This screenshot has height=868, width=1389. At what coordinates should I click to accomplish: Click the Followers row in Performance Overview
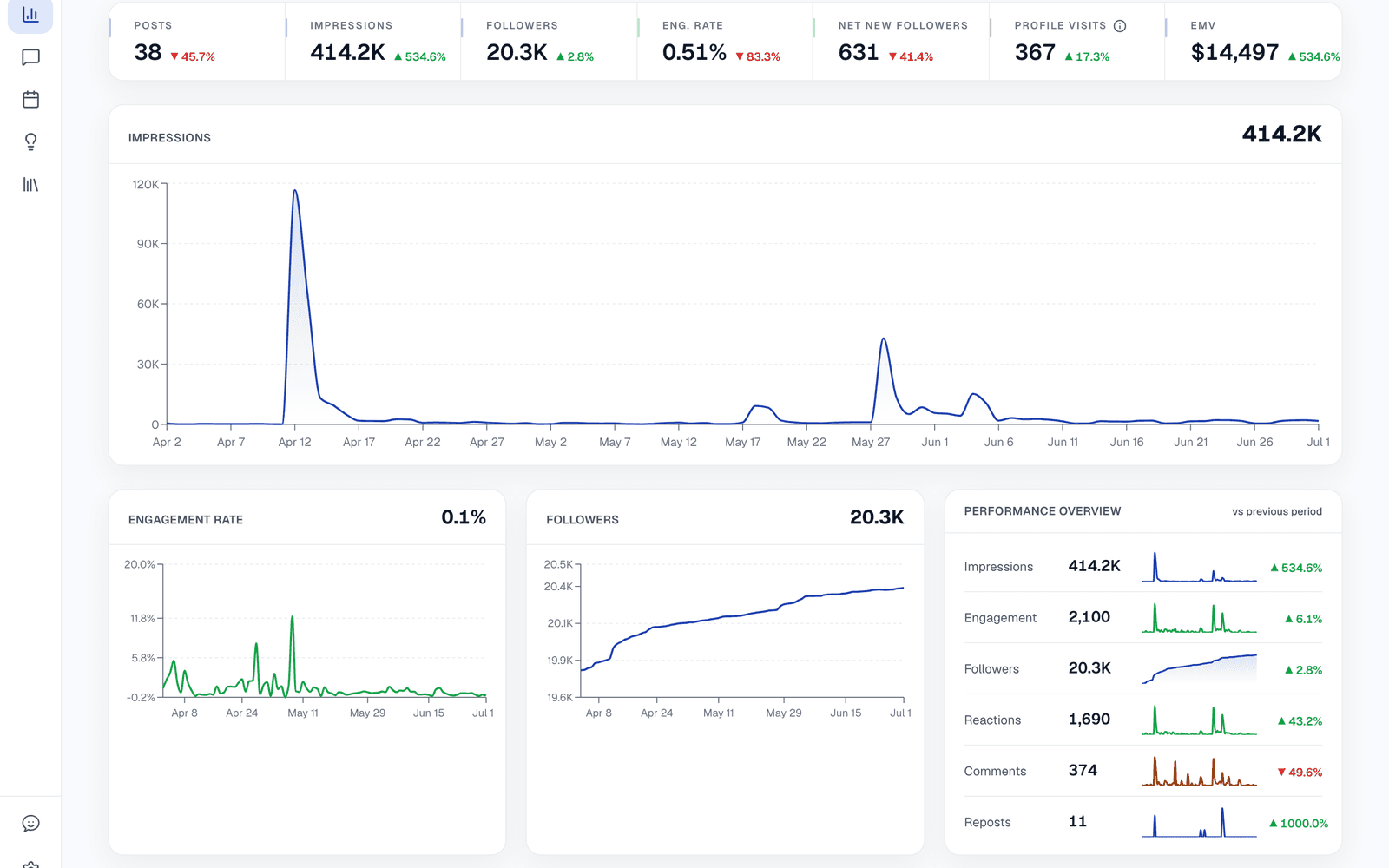coord(1143,669)
